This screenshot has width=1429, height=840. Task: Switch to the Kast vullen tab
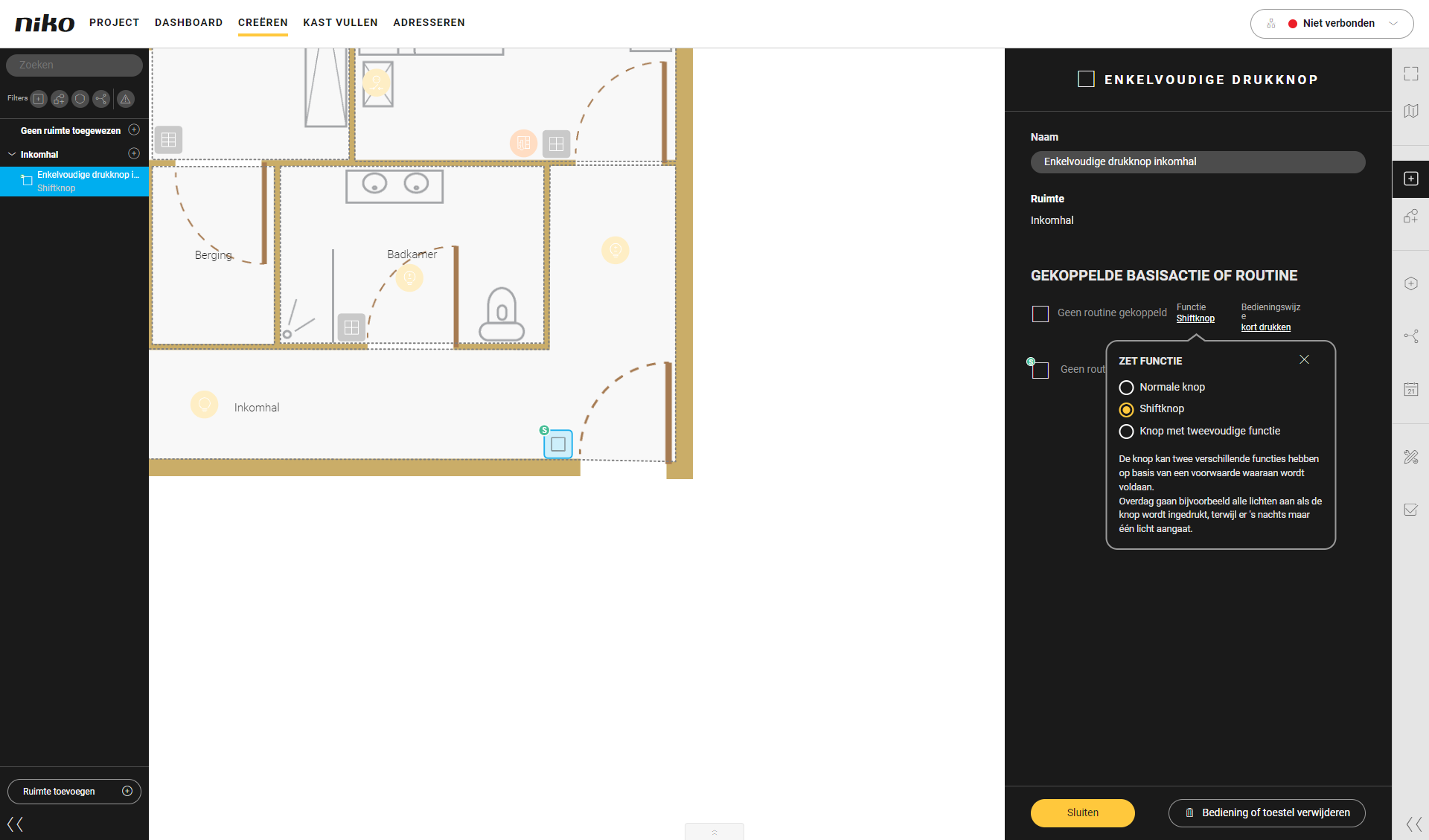(x=340, y=22)
